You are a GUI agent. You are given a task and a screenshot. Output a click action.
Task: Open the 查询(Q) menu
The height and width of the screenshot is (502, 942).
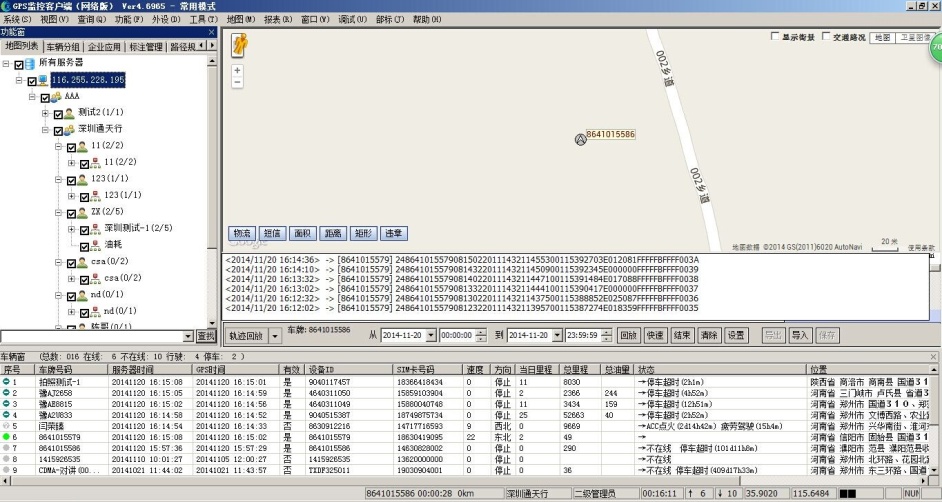91,19
